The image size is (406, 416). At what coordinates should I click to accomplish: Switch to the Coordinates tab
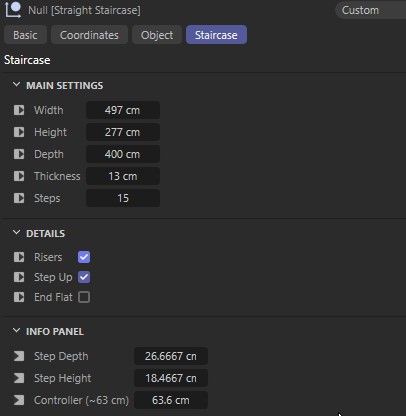[89, 35]
